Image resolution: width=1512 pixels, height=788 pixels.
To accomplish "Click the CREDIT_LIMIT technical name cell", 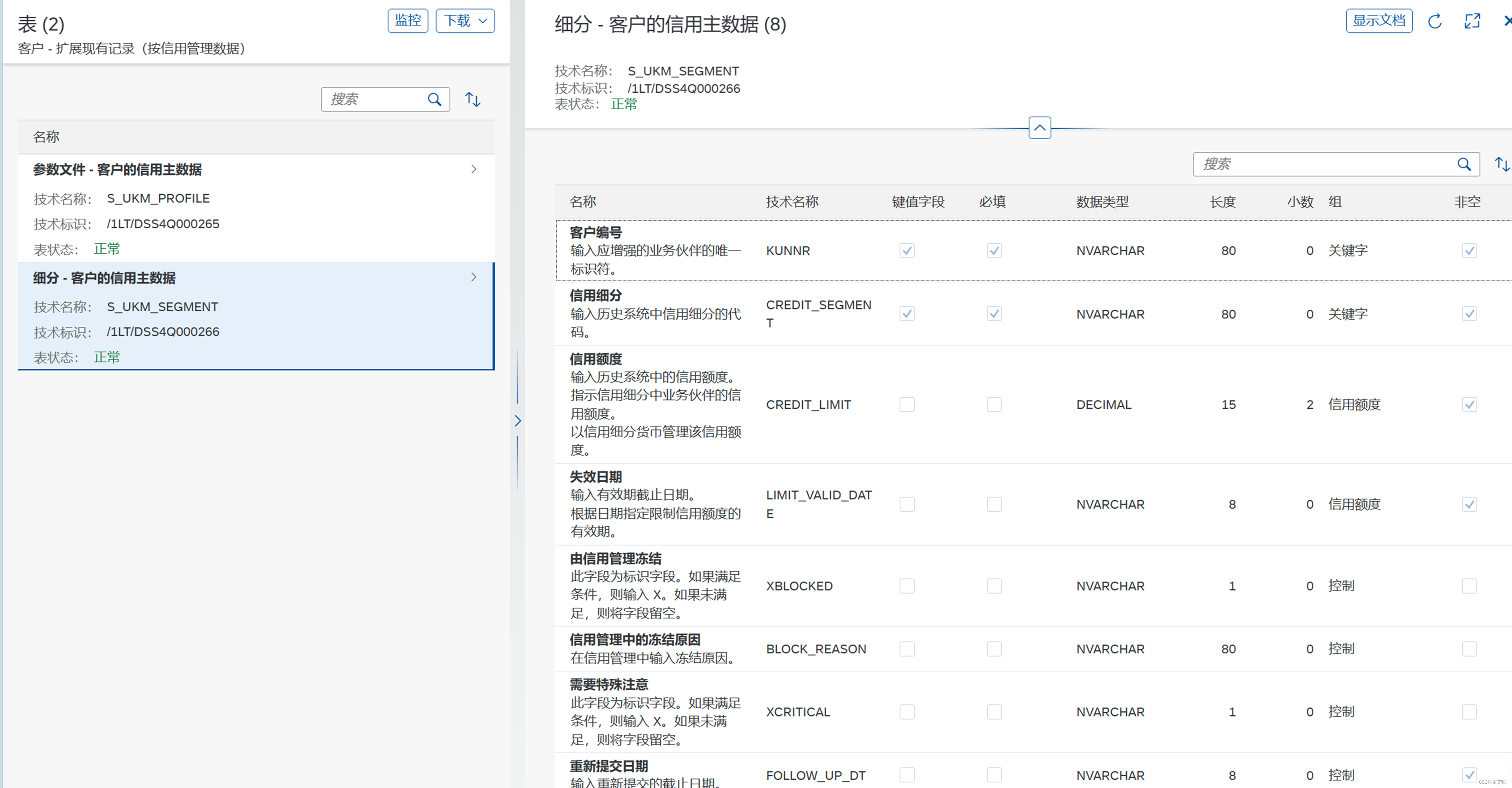I will pyautogui.click(x=808, y=405).
